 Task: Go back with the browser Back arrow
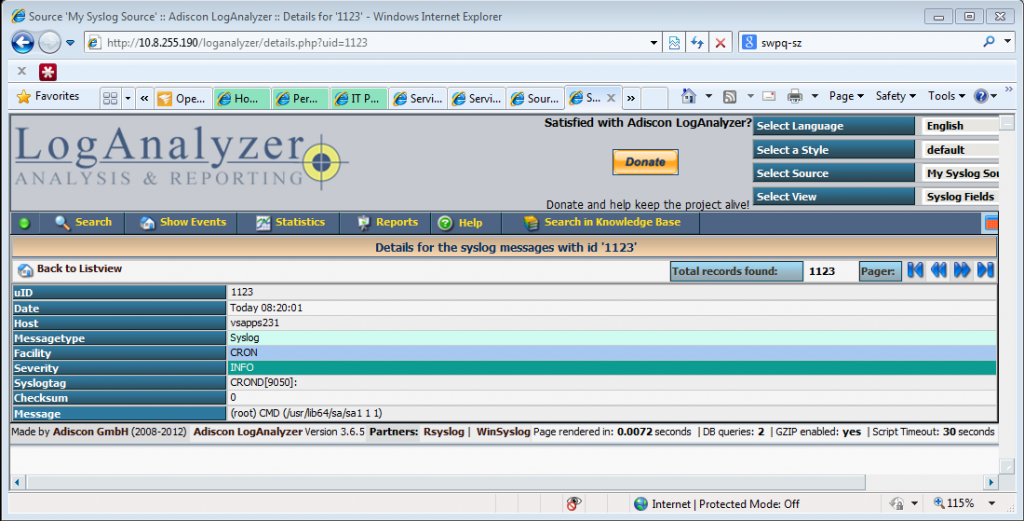[x=23, y=43]
